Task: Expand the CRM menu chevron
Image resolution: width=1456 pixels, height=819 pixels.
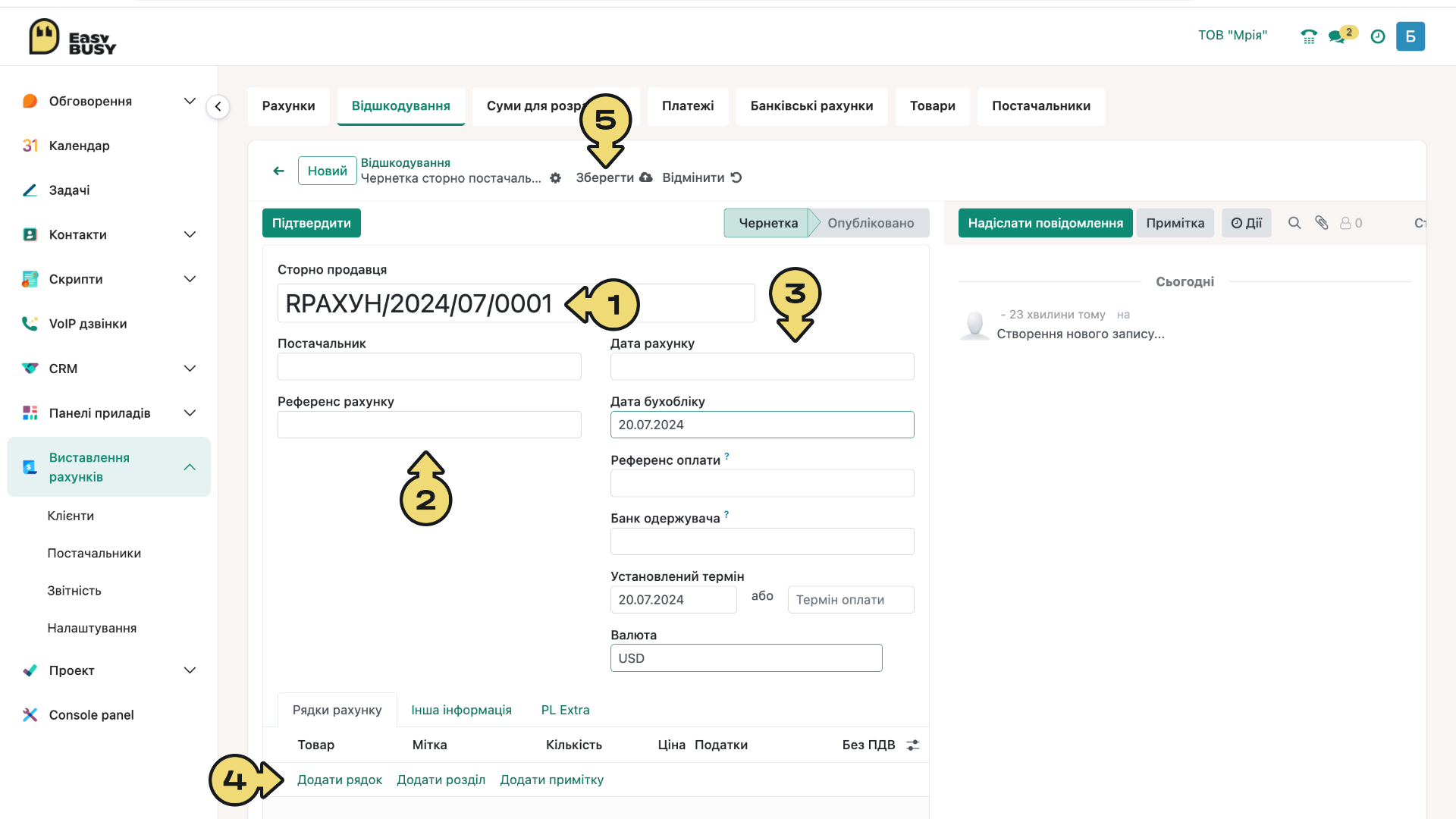Action: click(190, 369)
